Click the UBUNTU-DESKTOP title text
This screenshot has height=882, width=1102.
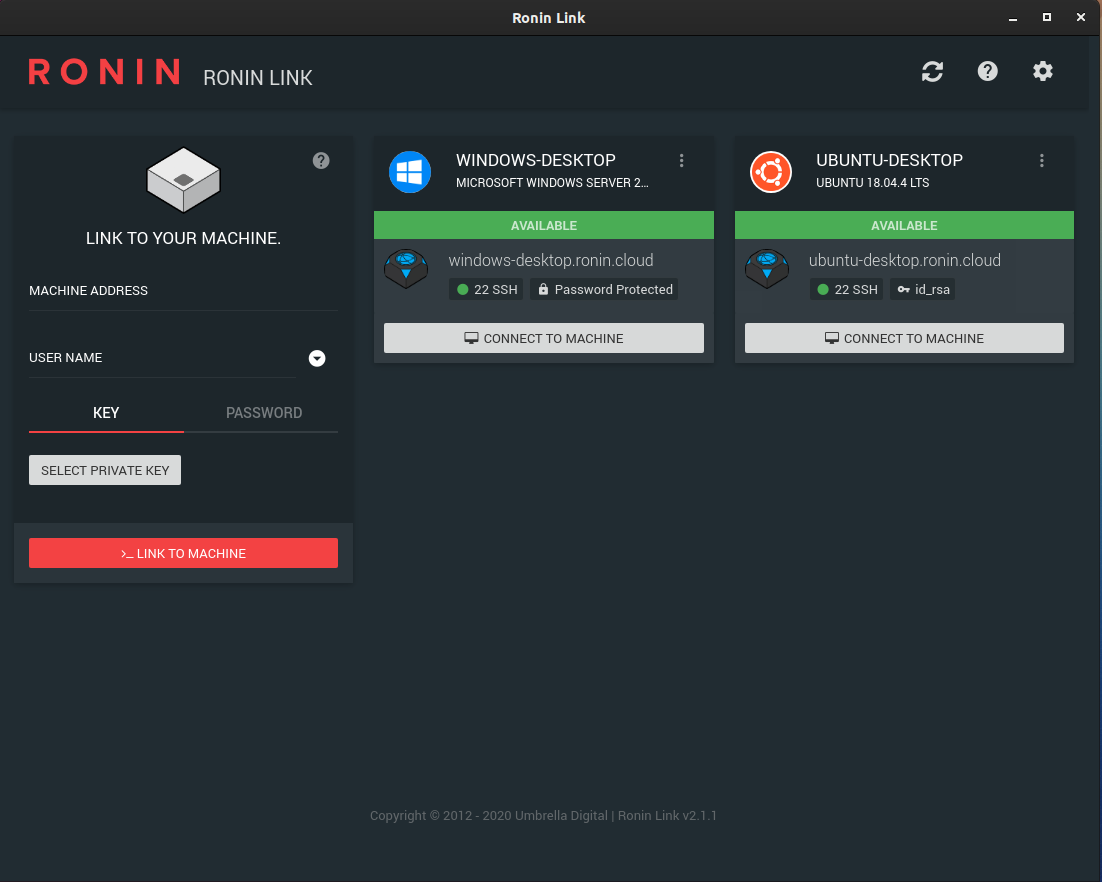tap(889, 160)
